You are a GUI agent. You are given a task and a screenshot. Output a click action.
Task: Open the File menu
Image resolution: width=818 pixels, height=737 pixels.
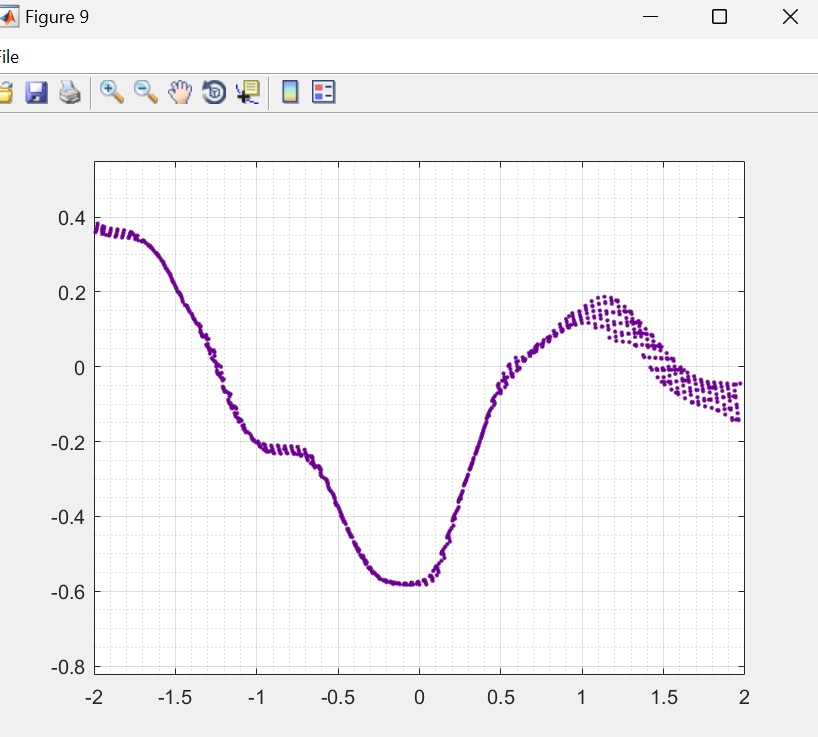click(8, 57)
